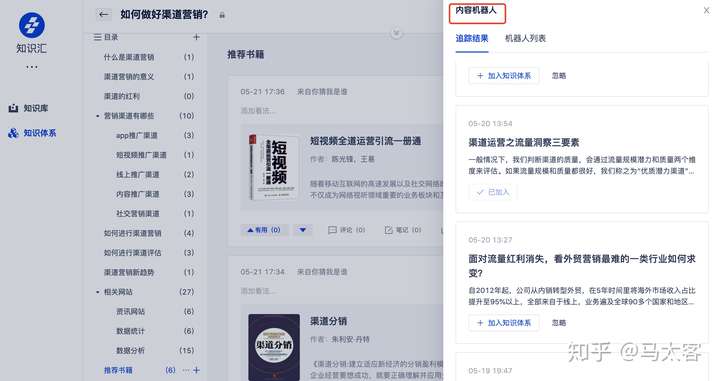Screen dimensions: 720x381
Task: Open 知识库 in the sidebar
Action: tap(28, 108)
